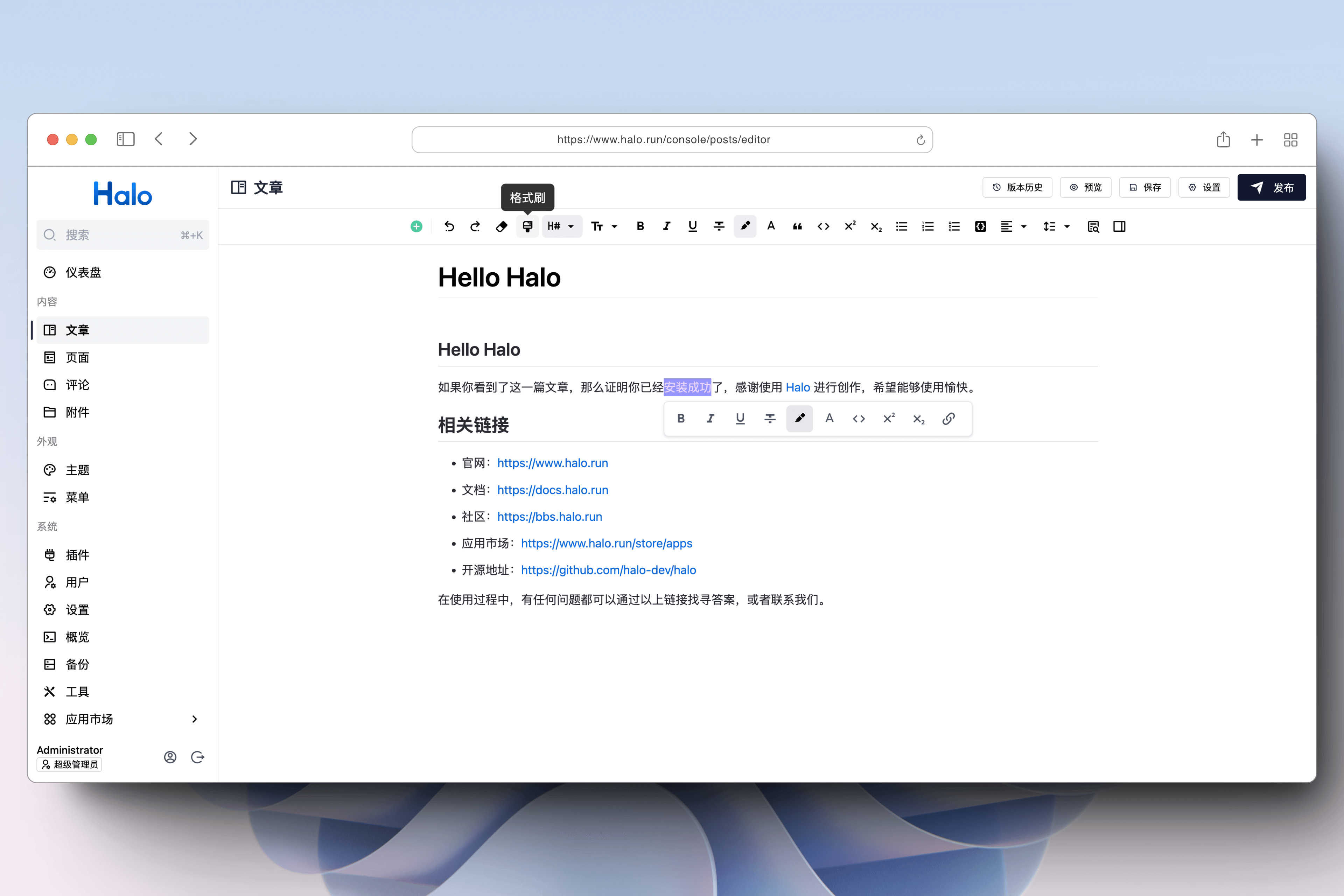Insert a blockquote from toolbar

[797, 226]
